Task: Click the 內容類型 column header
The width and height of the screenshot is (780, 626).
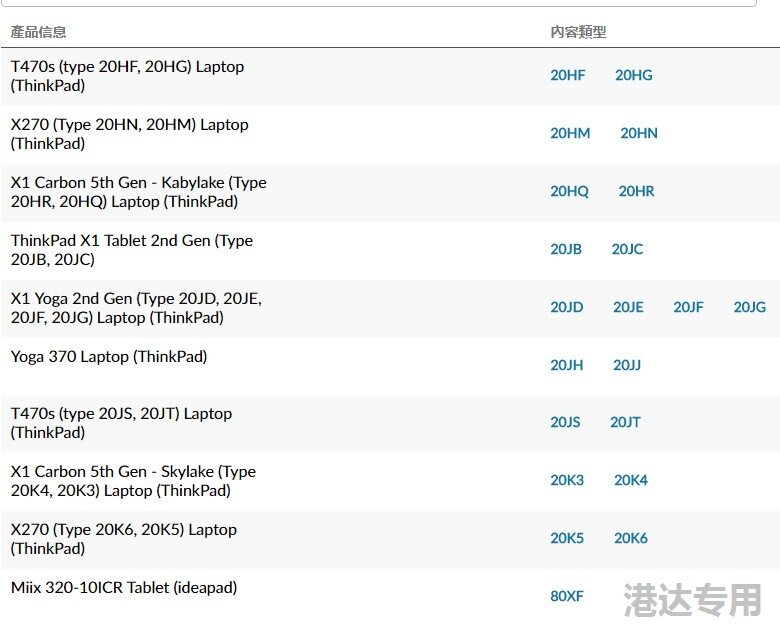Action: tap(578, 32)
